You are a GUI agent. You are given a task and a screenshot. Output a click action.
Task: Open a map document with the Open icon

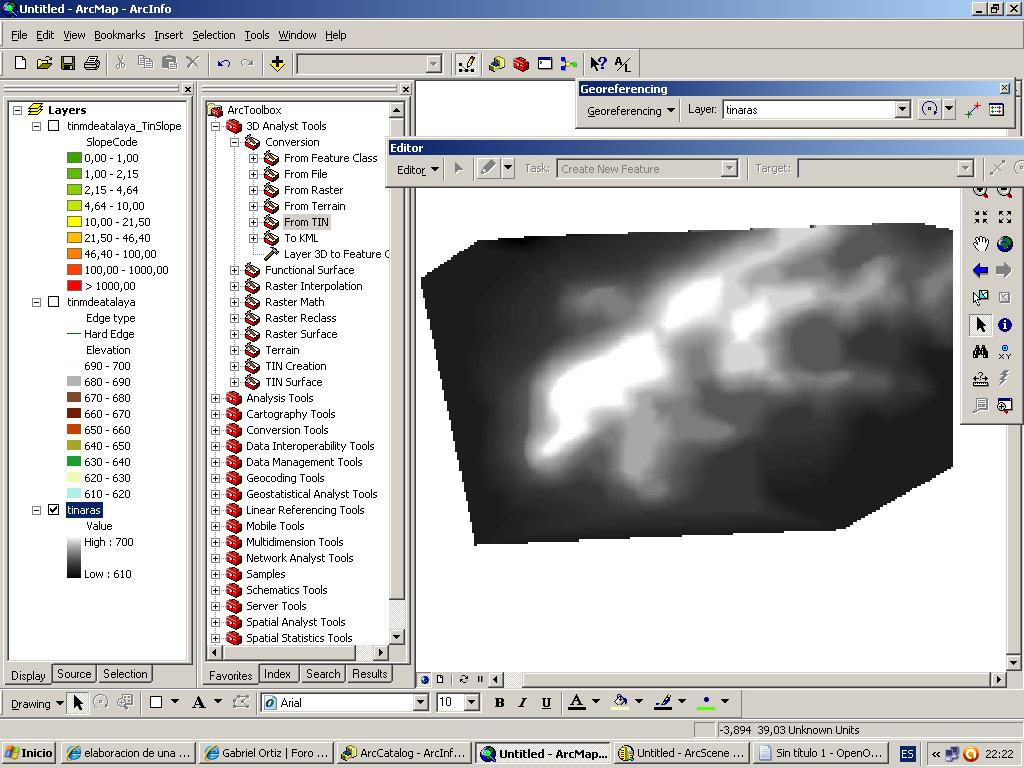pos(44,63)
